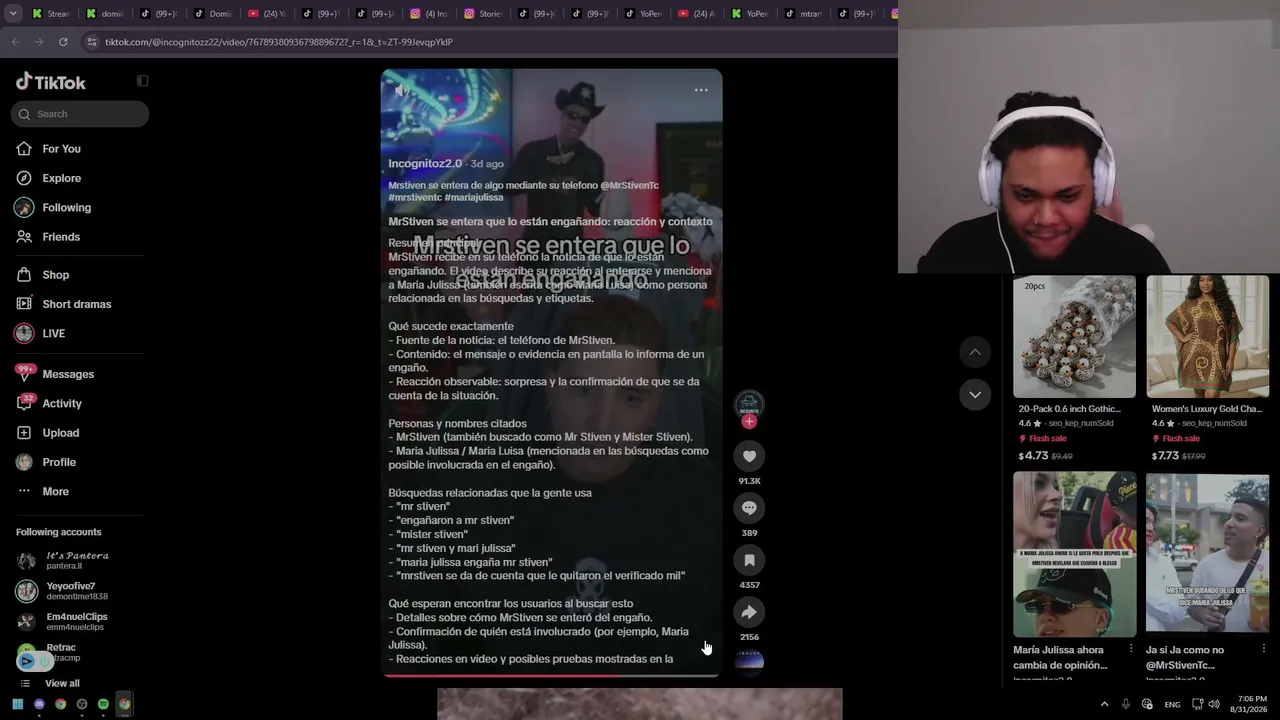Go to the LIVE section
1280x720 pixels.
(53, 334)
